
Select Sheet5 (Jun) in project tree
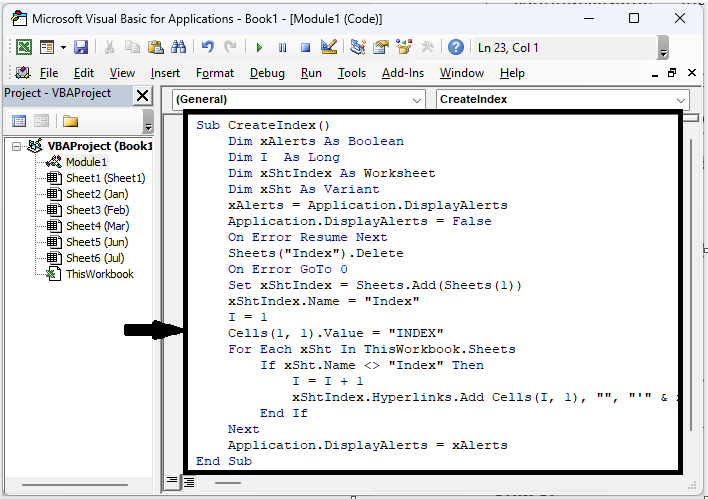pyautogui.click(x=97, y=243)
